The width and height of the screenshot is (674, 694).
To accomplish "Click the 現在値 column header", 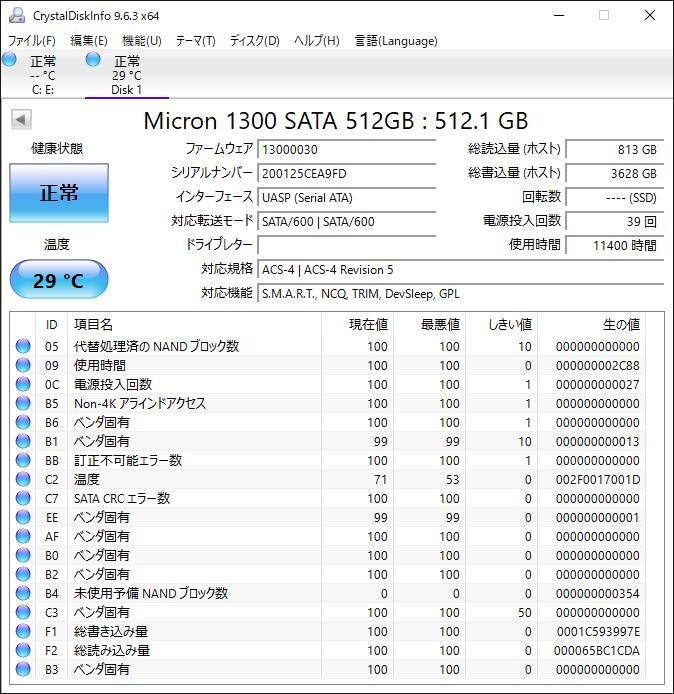I will point(358,325).
